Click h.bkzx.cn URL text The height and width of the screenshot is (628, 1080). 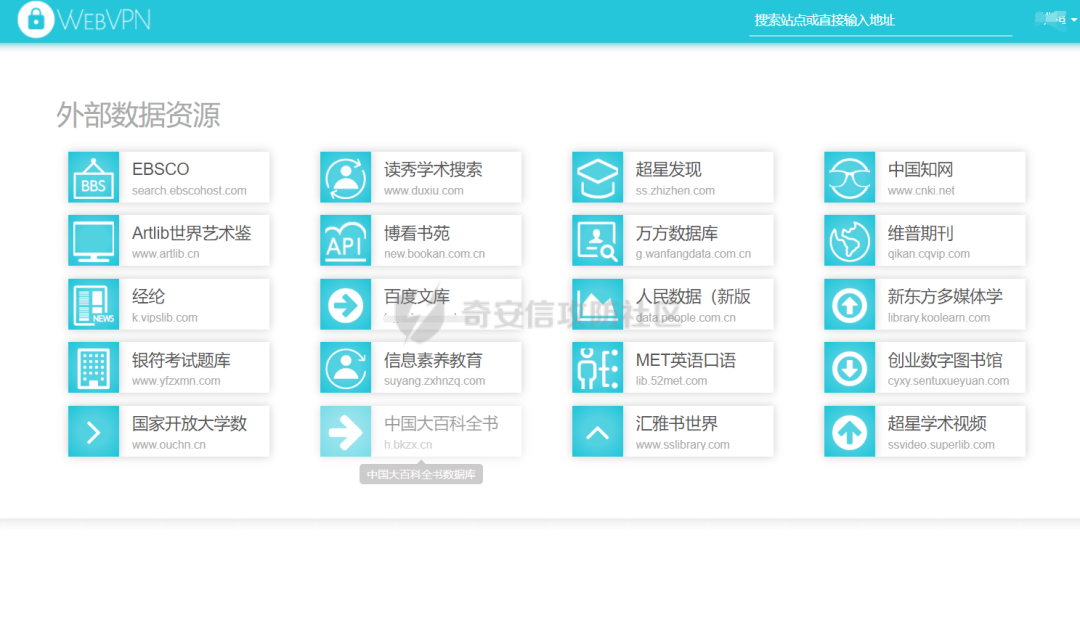coord(408,445)
